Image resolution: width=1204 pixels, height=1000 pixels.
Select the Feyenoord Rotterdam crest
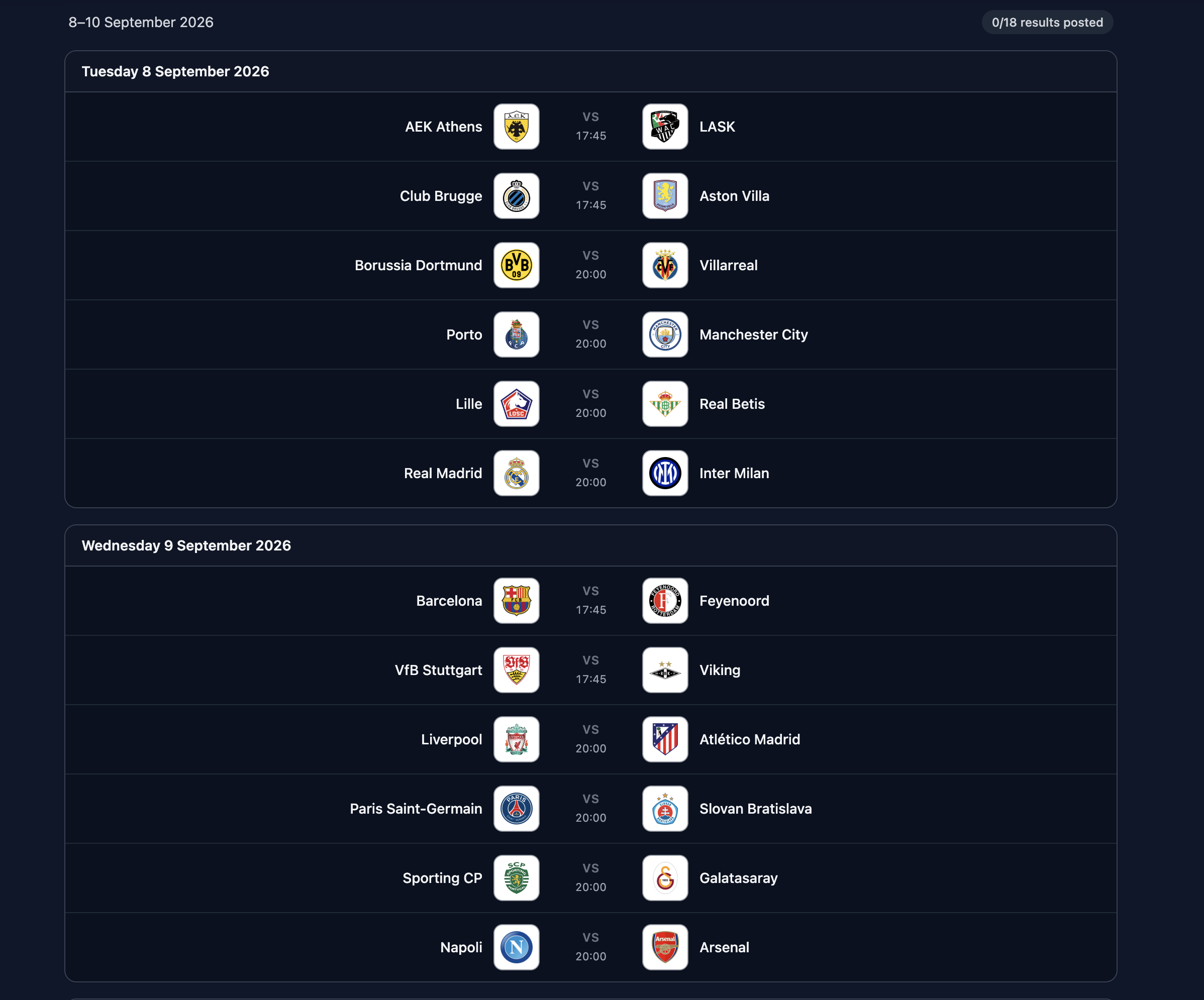665,601
